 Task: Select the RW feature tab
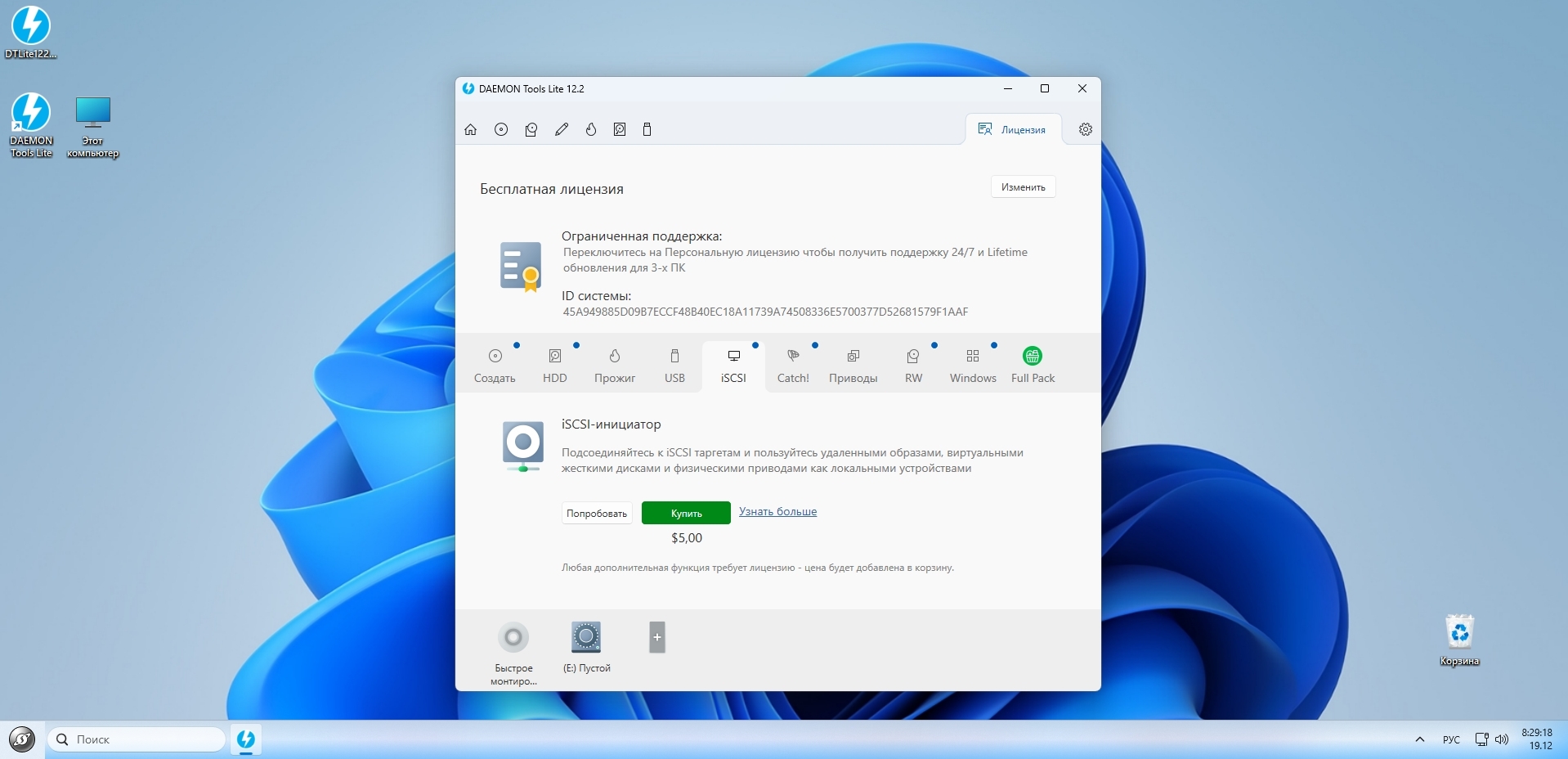913,366
